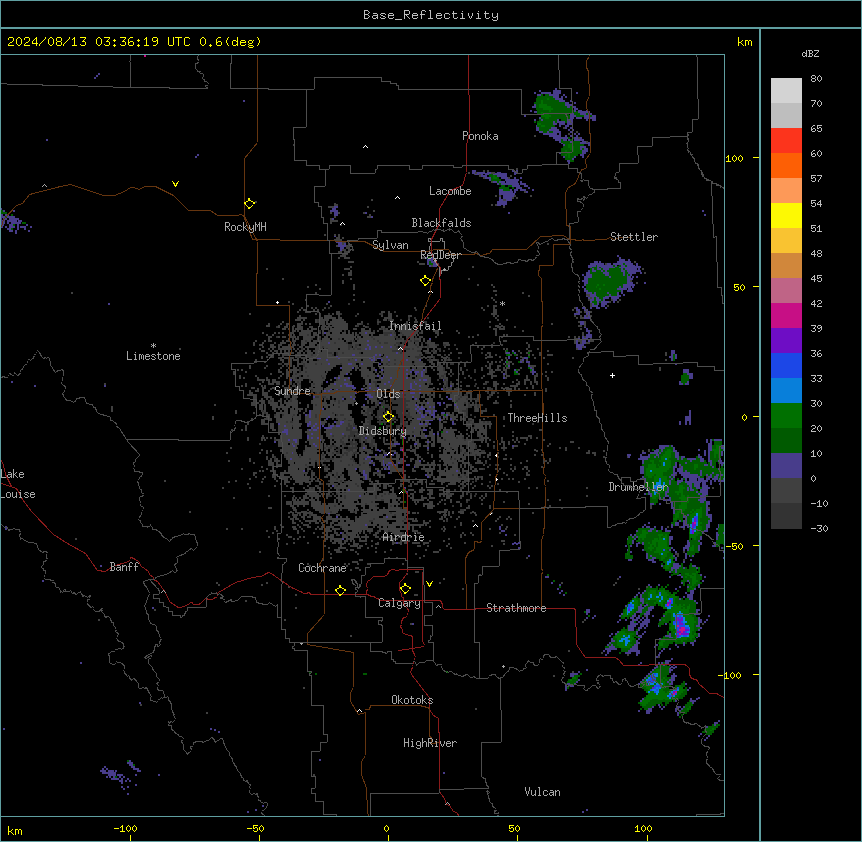This screenshot has height=842, width=862.
Task: Click the blue 33-36 dBZ legend swatch
Action: (786, 365)
